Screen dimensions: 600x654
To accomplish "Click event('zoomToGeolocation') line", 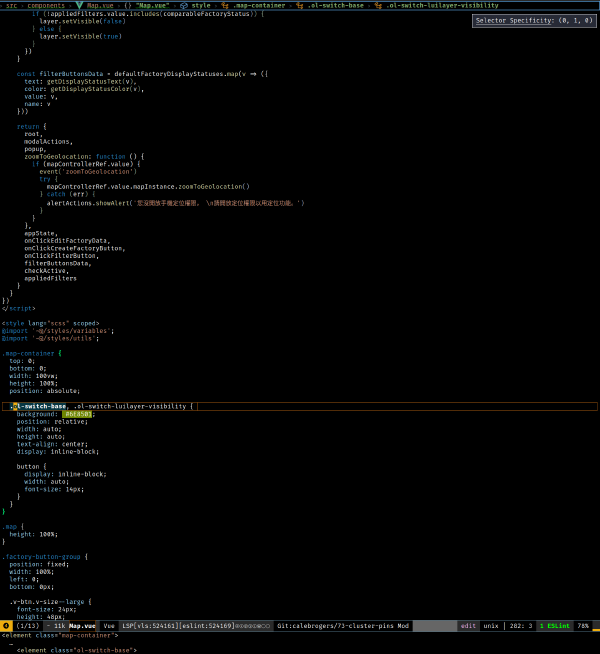I will [88, 171].
